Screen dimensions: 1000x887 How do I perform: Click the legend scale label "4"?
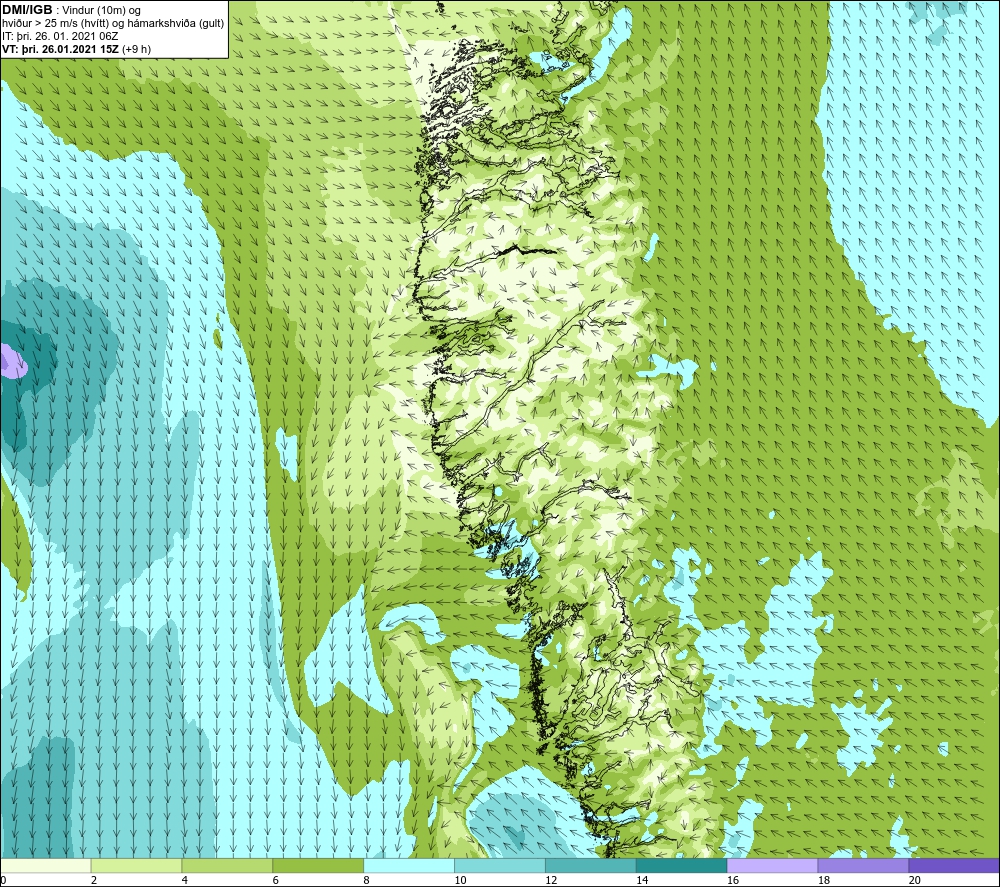185,881
